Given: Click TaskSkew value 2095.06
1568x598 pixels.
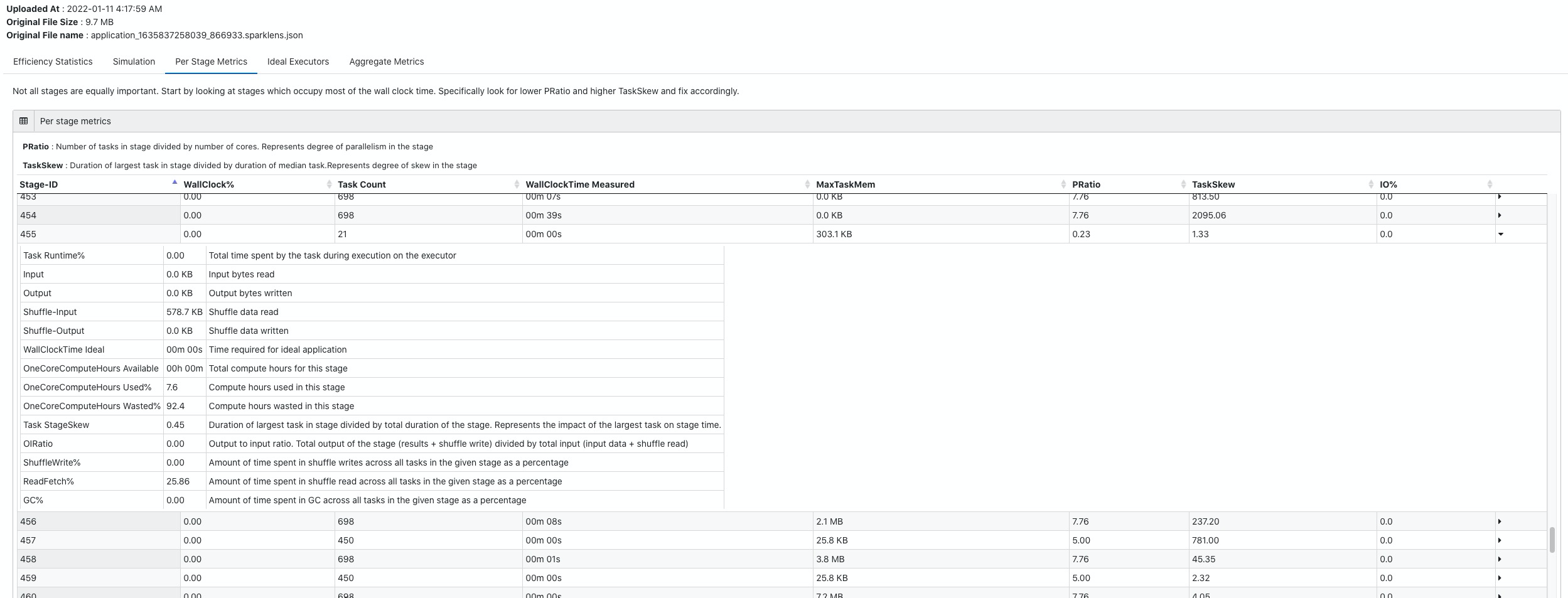Looking at the screenshot, I should 1209,215.
